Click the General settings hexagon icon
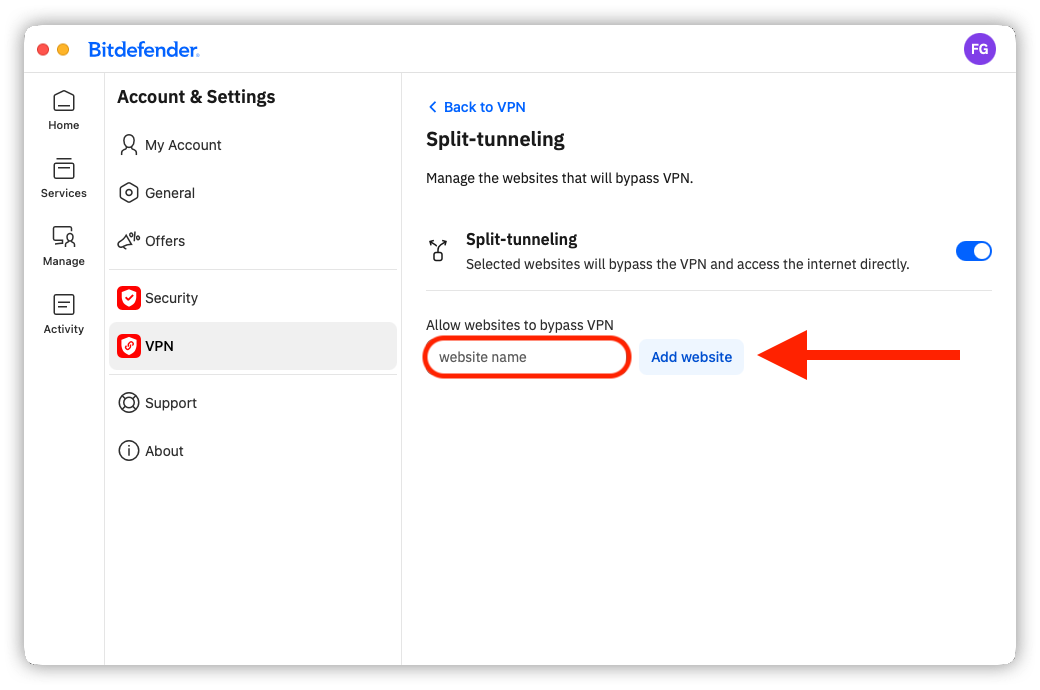The width and height of the screenshot is (1040, 690). 129,192
